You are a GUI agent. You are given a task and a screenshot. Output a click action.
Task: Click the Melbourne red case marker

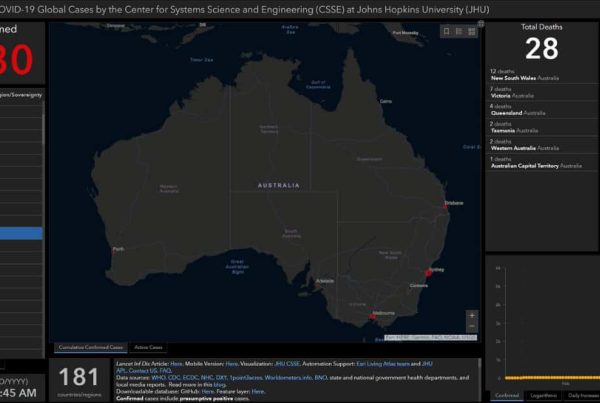pyautogui.click(x=372, y=316)
